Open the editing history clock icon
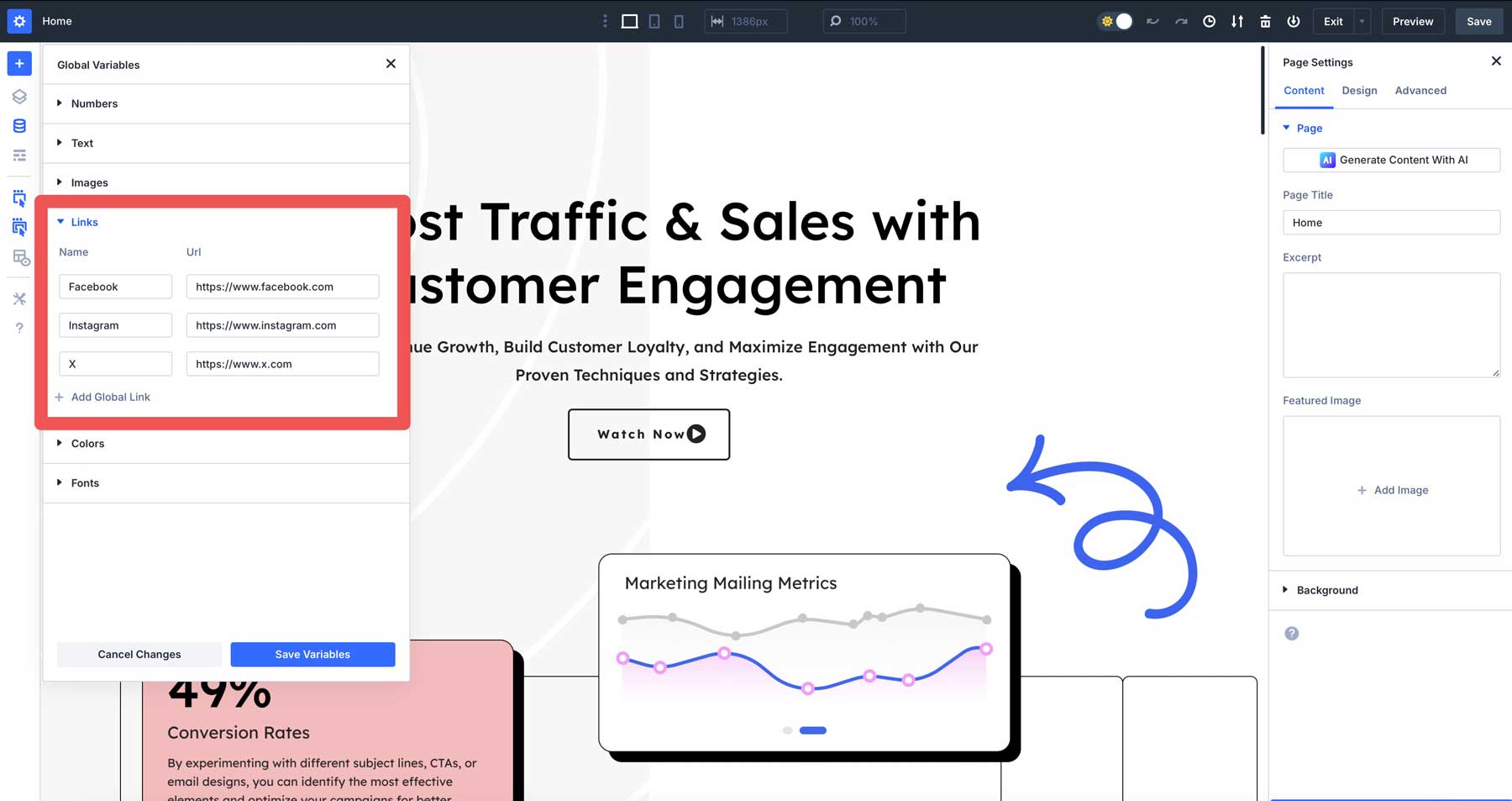The height and width of the screenshot is (801, 1512). [x=1210, y=21]
